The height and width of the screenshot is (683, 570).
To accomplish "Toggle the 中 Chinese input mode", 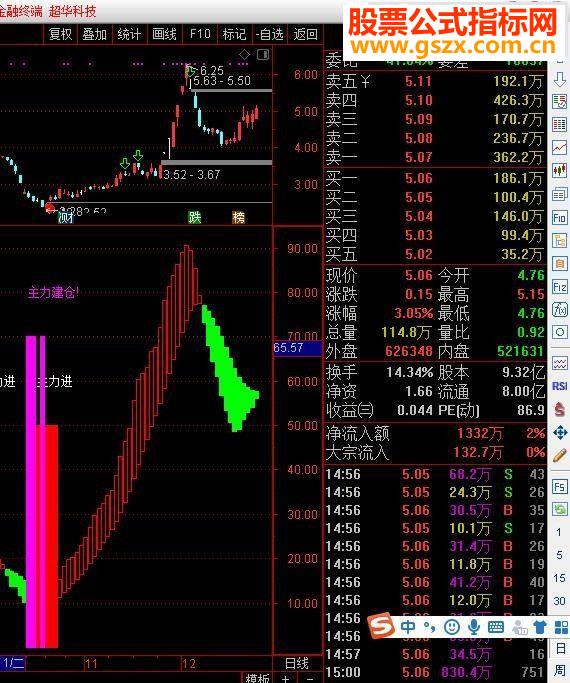I will [x=408, y=627].
